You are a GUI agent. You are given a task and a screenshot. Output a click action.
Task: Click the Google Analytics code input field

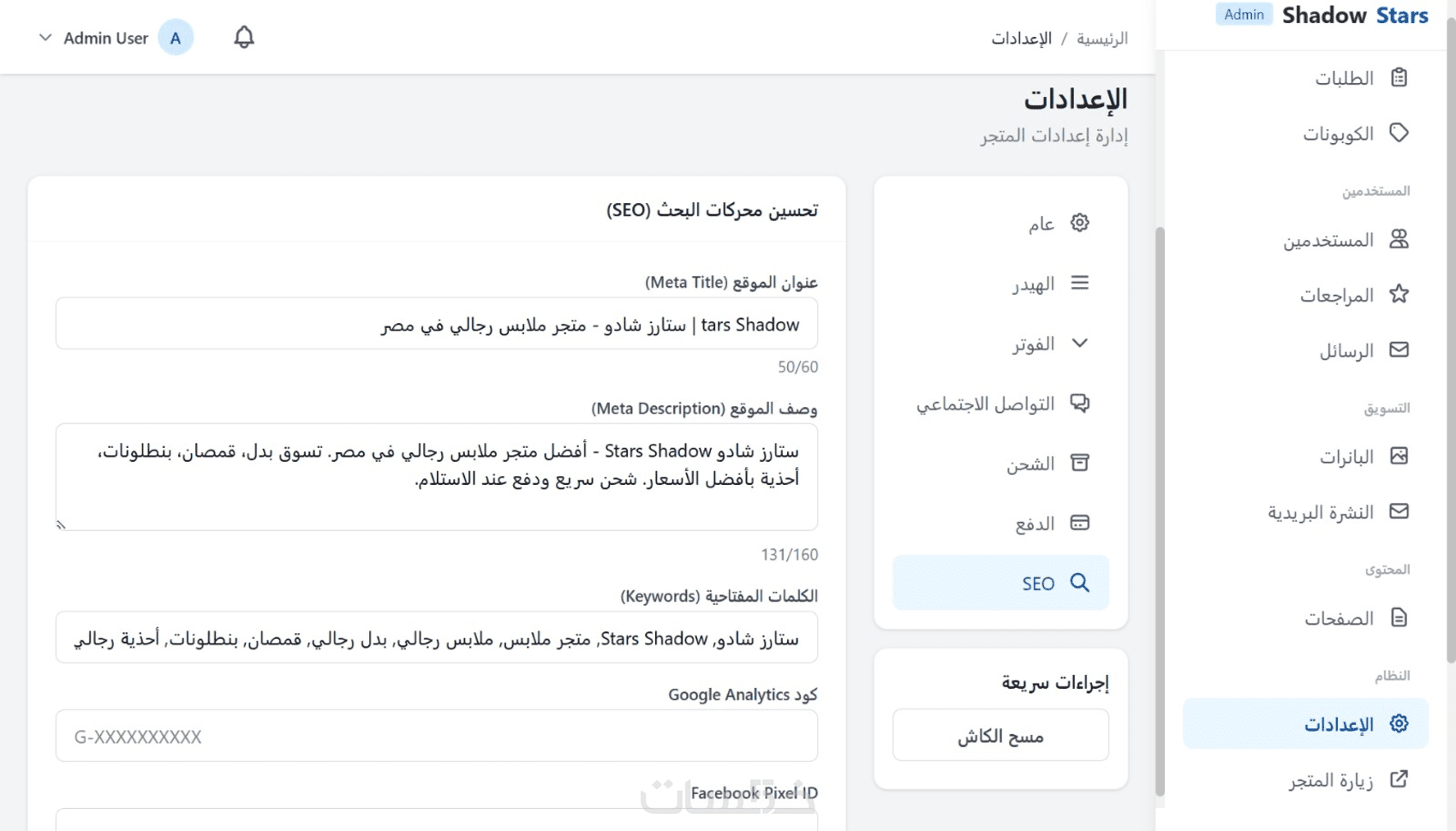(437, 736)
